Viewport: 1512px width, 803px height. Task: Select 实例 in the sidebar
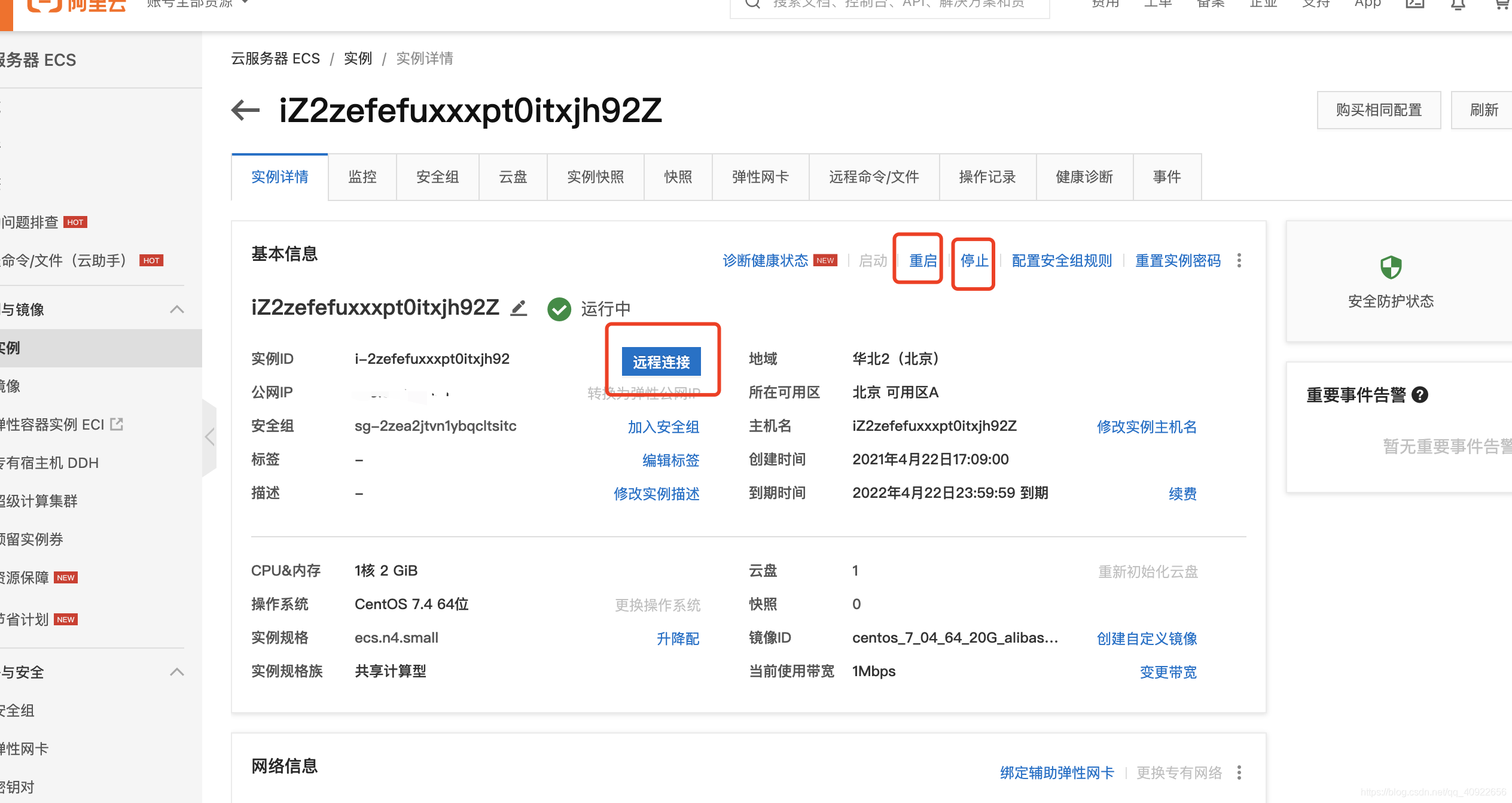[100, 348]
